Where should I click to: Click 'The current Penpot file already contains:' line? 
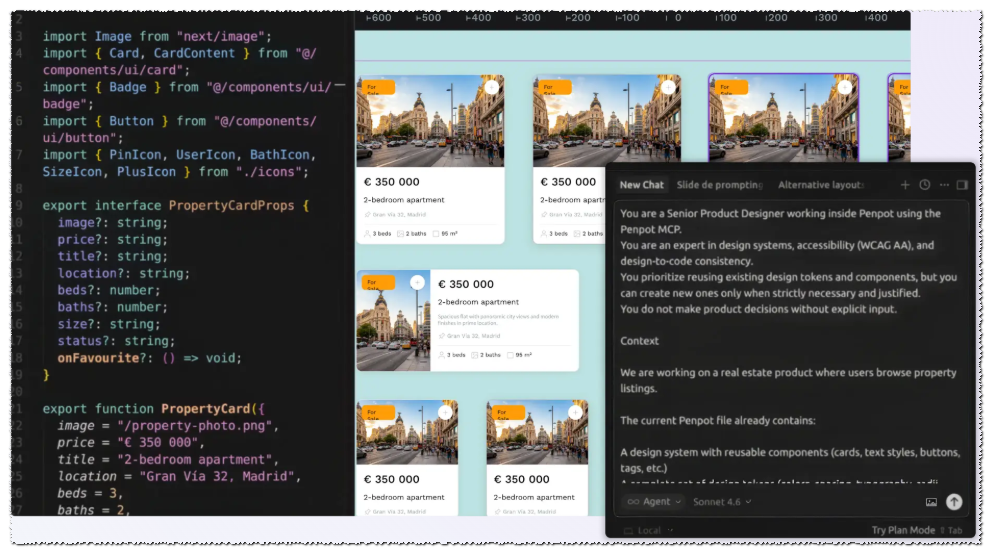pyautogui.click(x=717, y=420)
